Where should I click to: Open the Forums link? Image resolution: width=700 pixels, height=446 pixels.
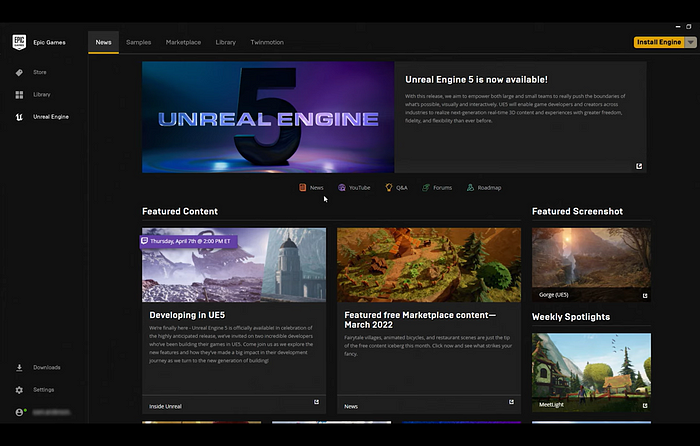(x=442, y=188)
